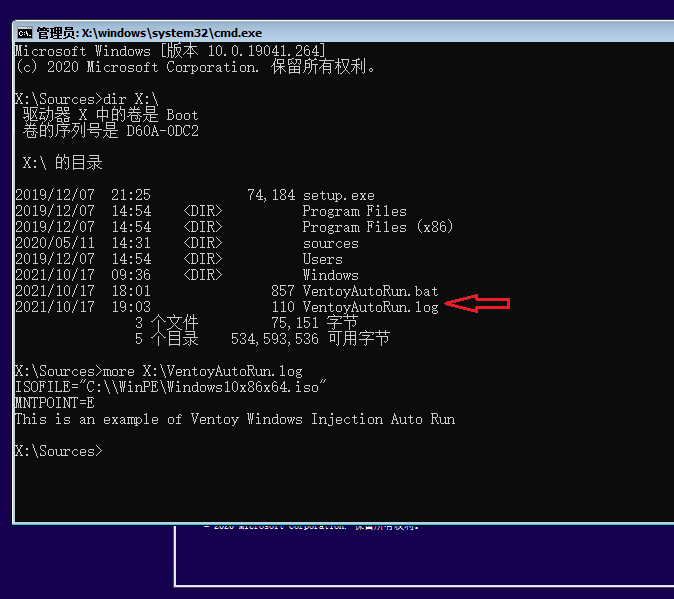Click the VentoyAutoRun.log file name in listing
This screenshot has width=674, height=599.
[x=370, y=307]
